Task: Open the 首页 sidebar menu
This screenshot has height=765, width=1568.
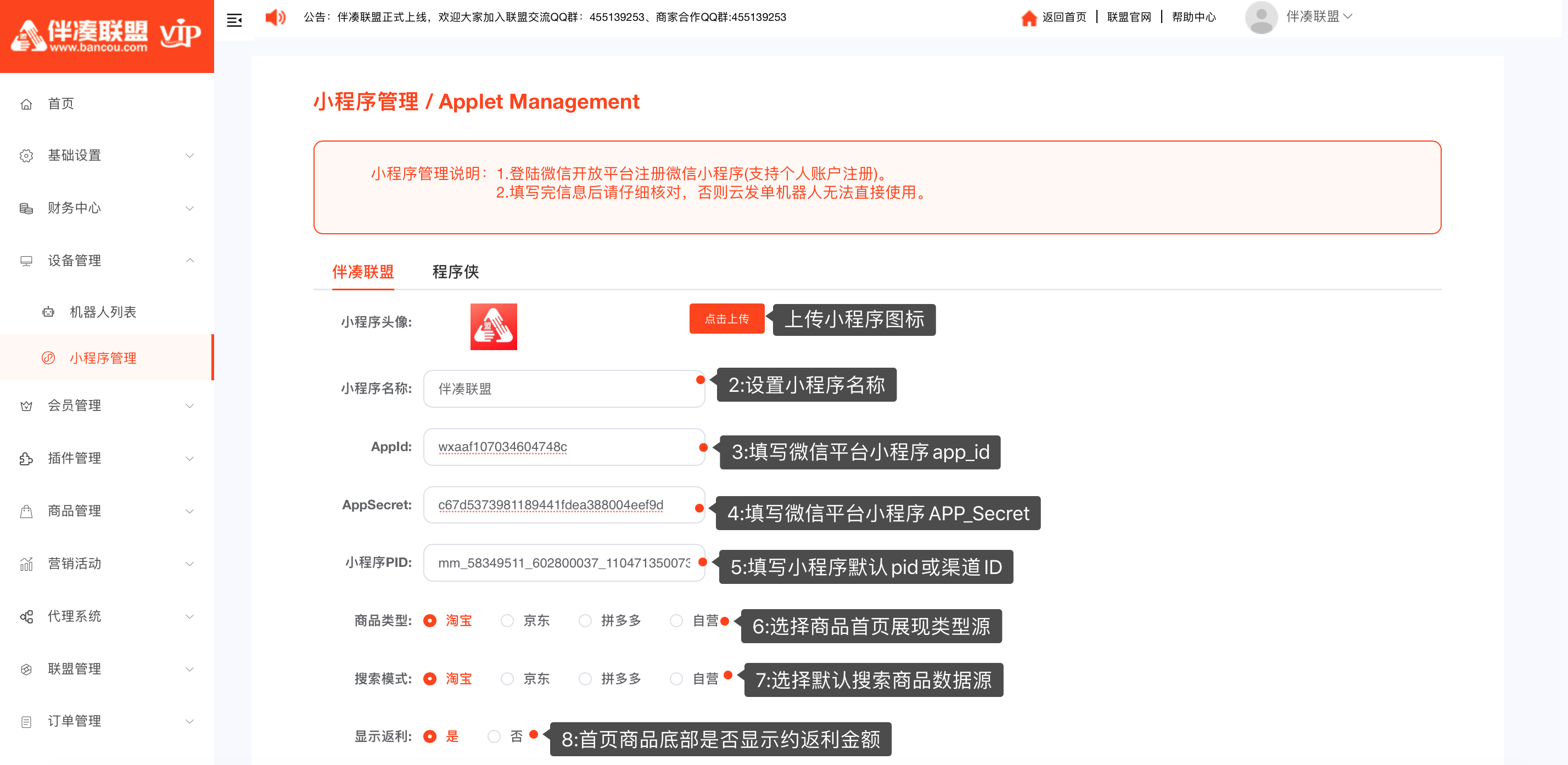Action: [107, 104]
